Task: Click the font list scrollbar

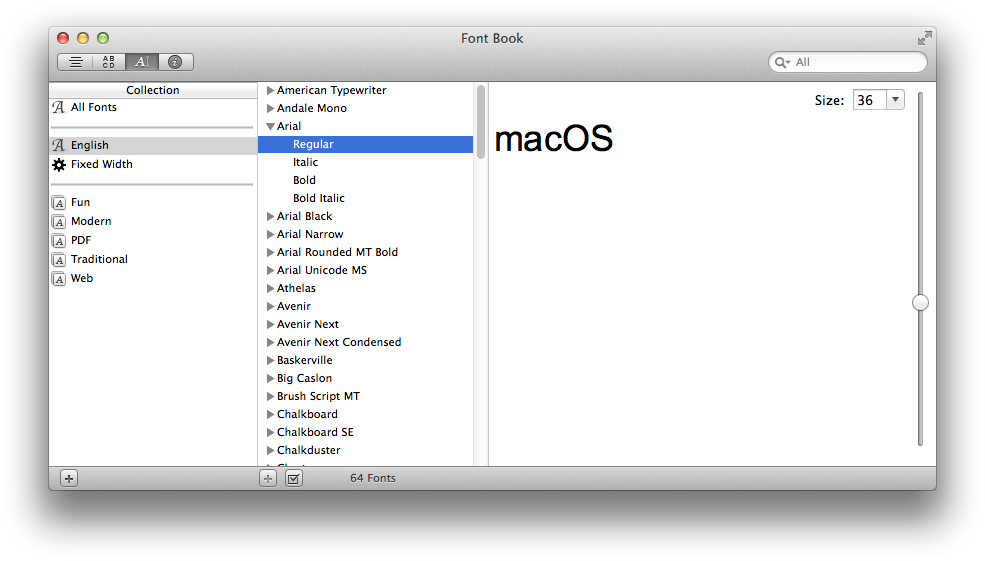Action: pos(481,121)
